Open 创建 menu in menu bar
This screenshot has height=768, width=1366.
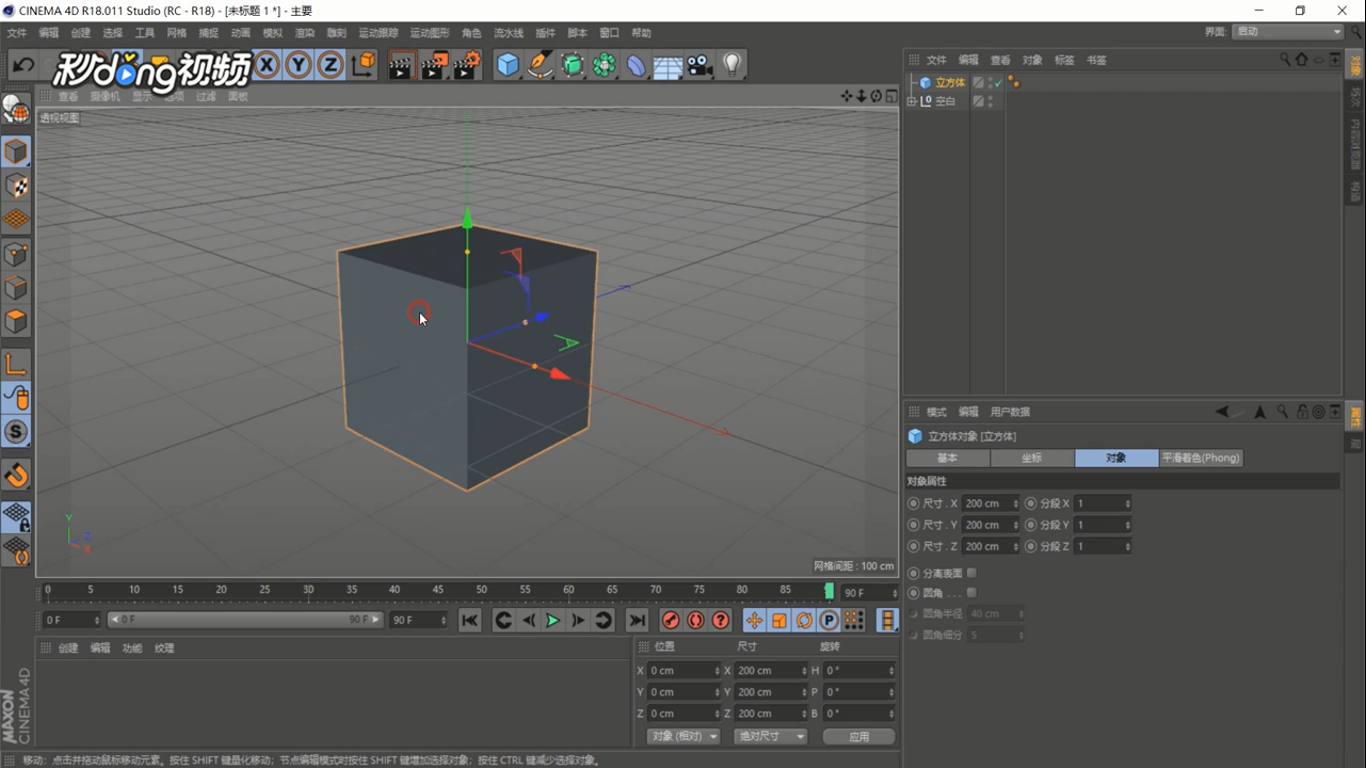(x=81, y=33)
